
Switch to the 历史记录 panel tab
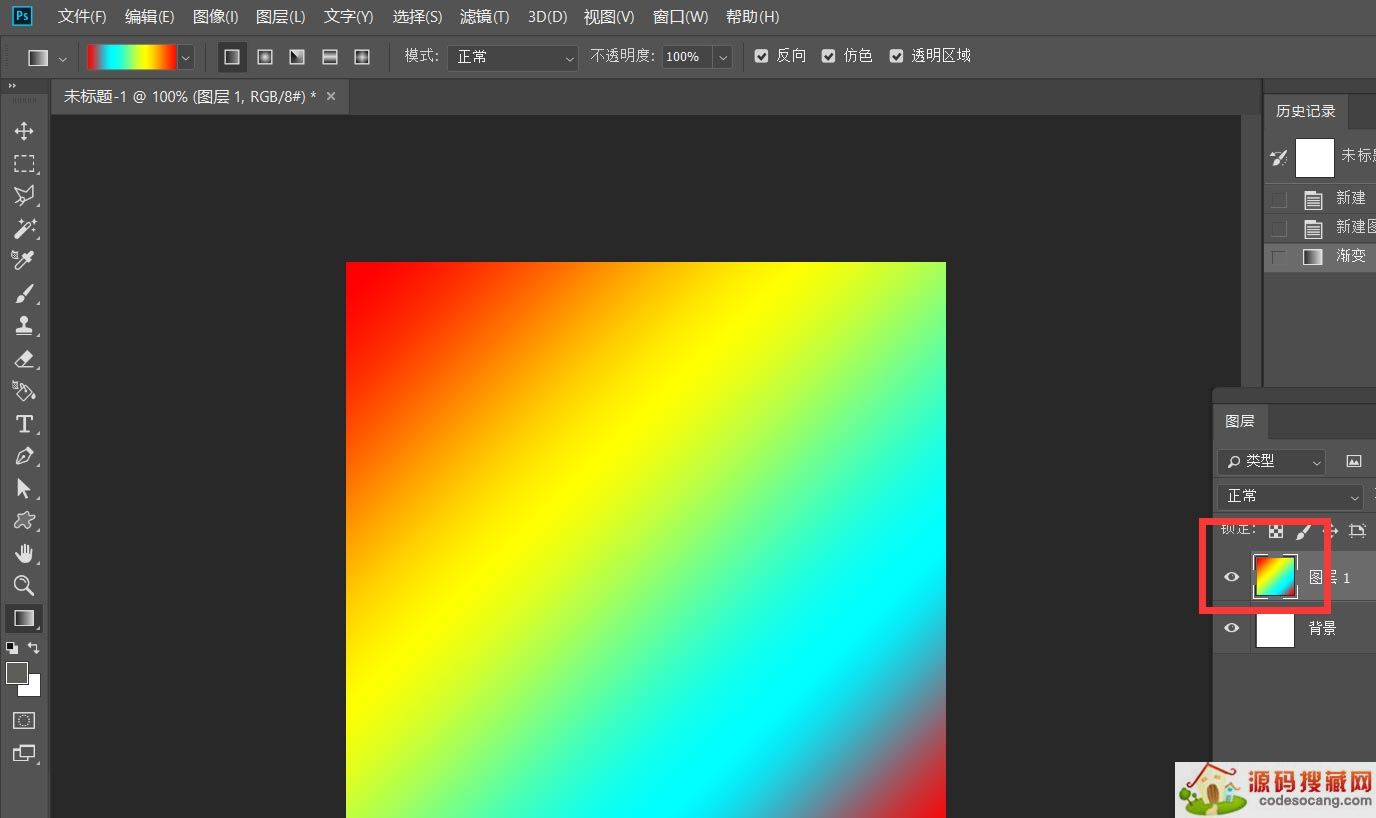point(1306,111)
